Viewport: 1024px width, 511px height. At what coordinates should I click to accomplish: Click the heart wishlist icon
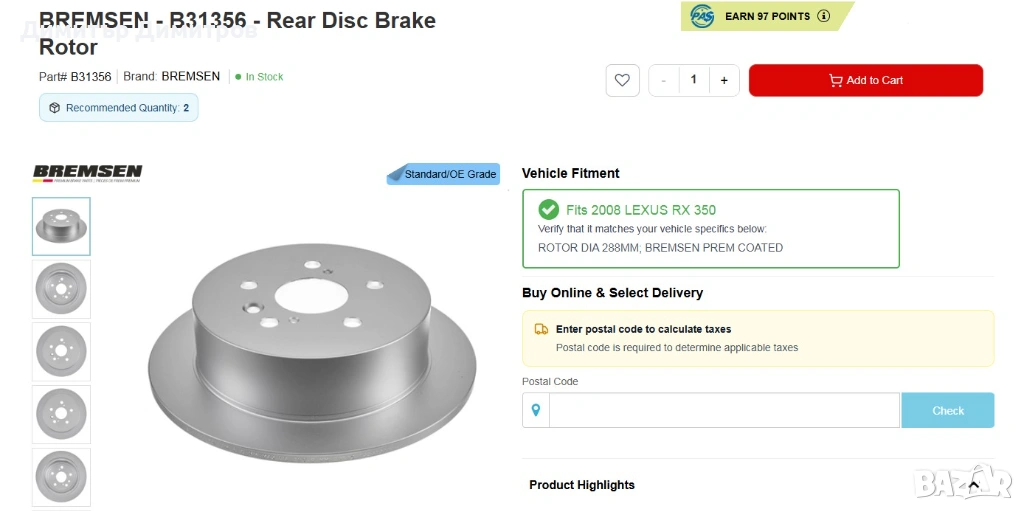622,80
